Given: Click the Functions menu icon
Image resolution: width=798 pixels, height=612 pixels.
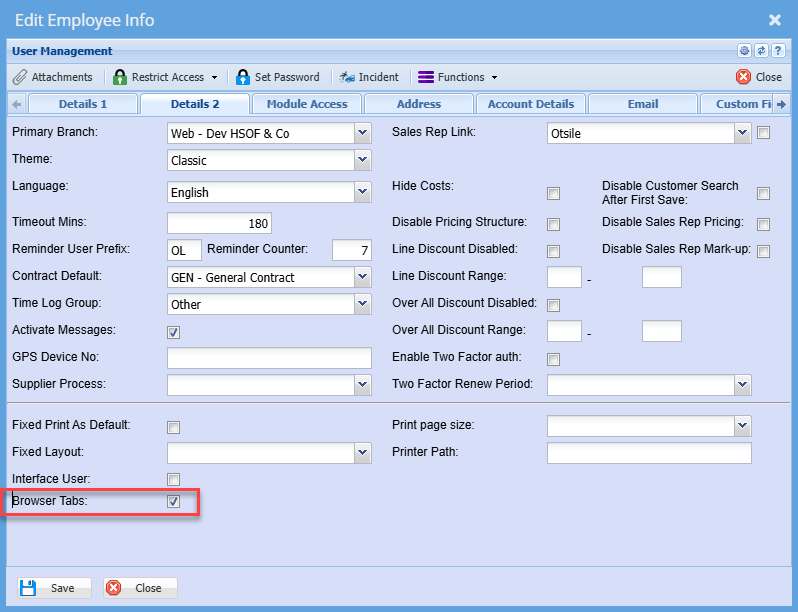Looking at the screenshot, I should 426,77.
